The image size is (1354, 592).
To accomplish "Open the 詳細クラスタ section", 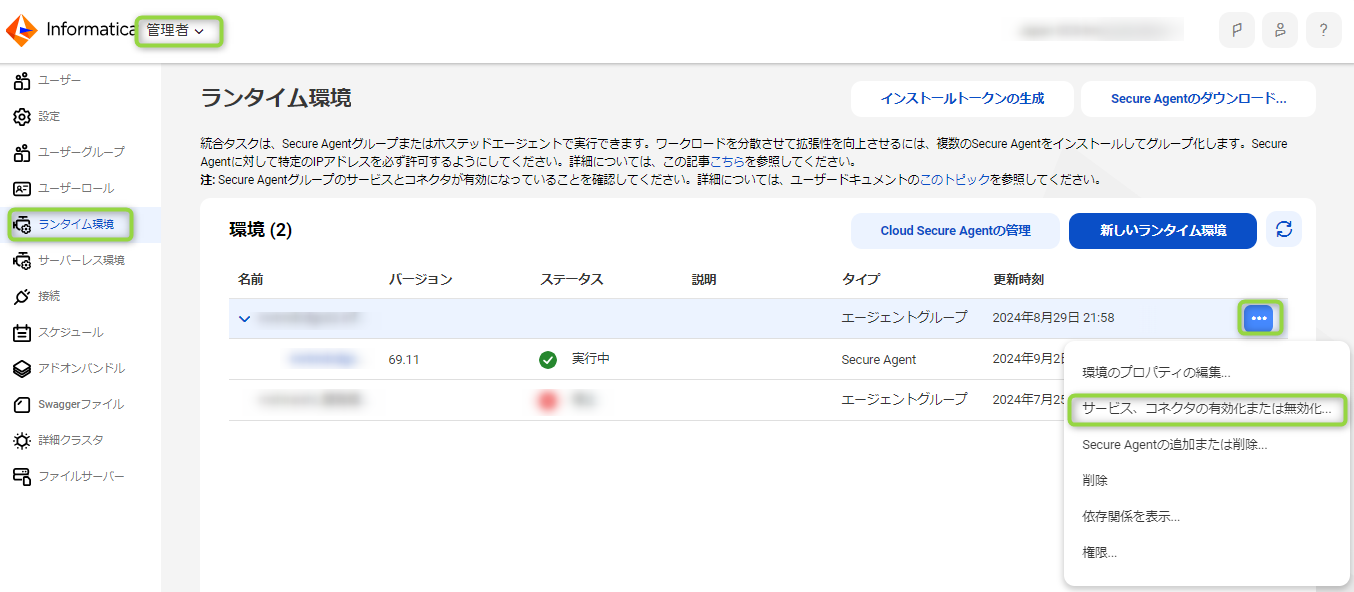I will click(x=58, y=438).
